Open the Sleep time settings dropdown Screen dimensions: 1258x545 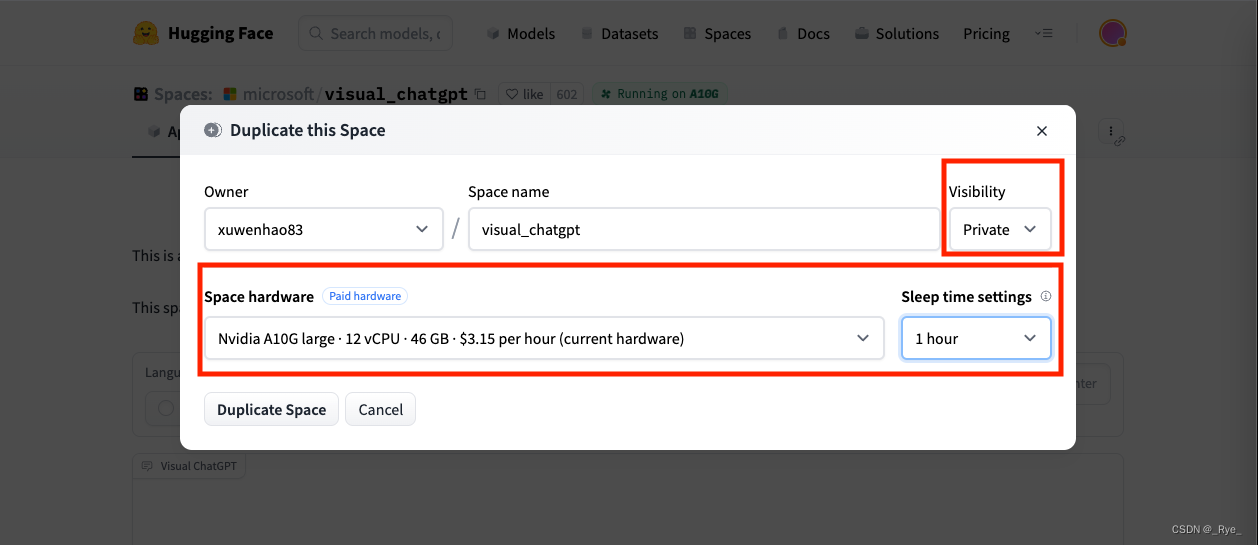tap(976, 338)
